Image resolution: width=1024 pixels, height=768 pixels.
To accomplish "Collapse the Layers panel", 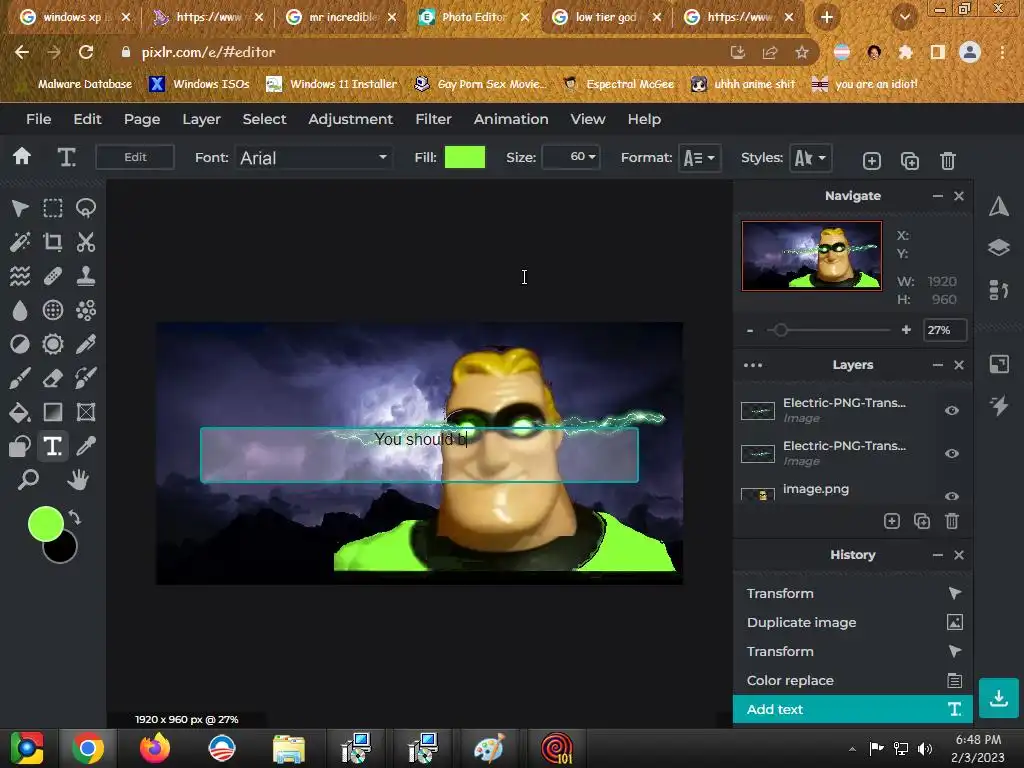I will 938,365.
